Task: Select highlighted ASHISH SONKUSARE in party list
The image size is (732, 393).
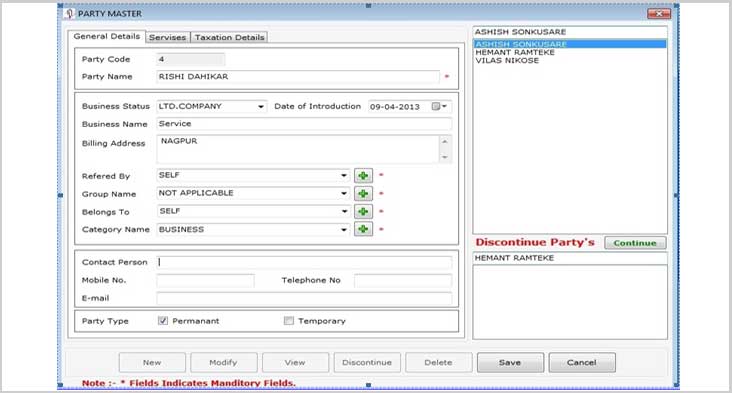Action: tap(570, 44)
